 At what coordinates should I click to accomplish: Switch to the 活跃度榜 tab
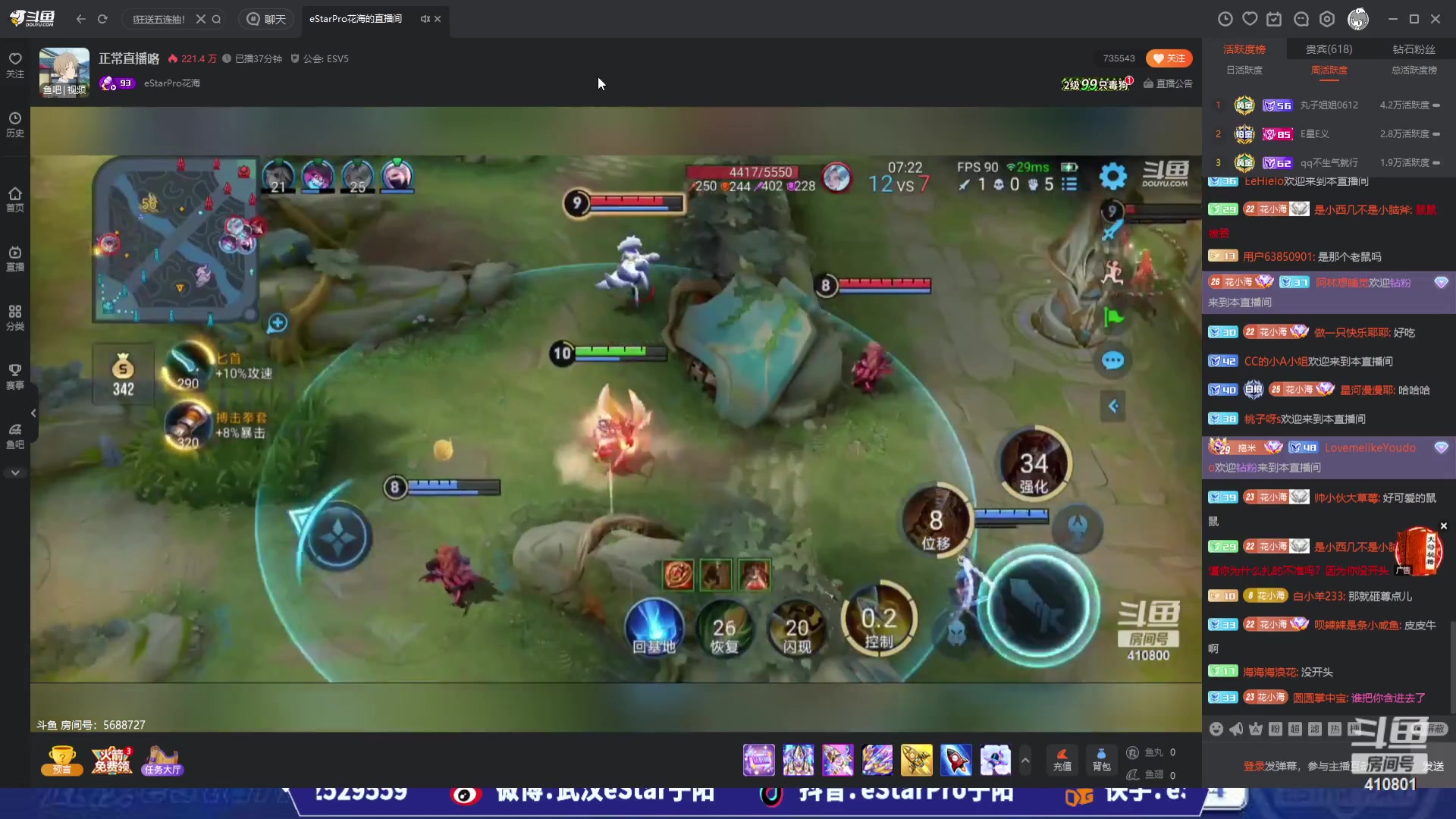pos(1244,49)
